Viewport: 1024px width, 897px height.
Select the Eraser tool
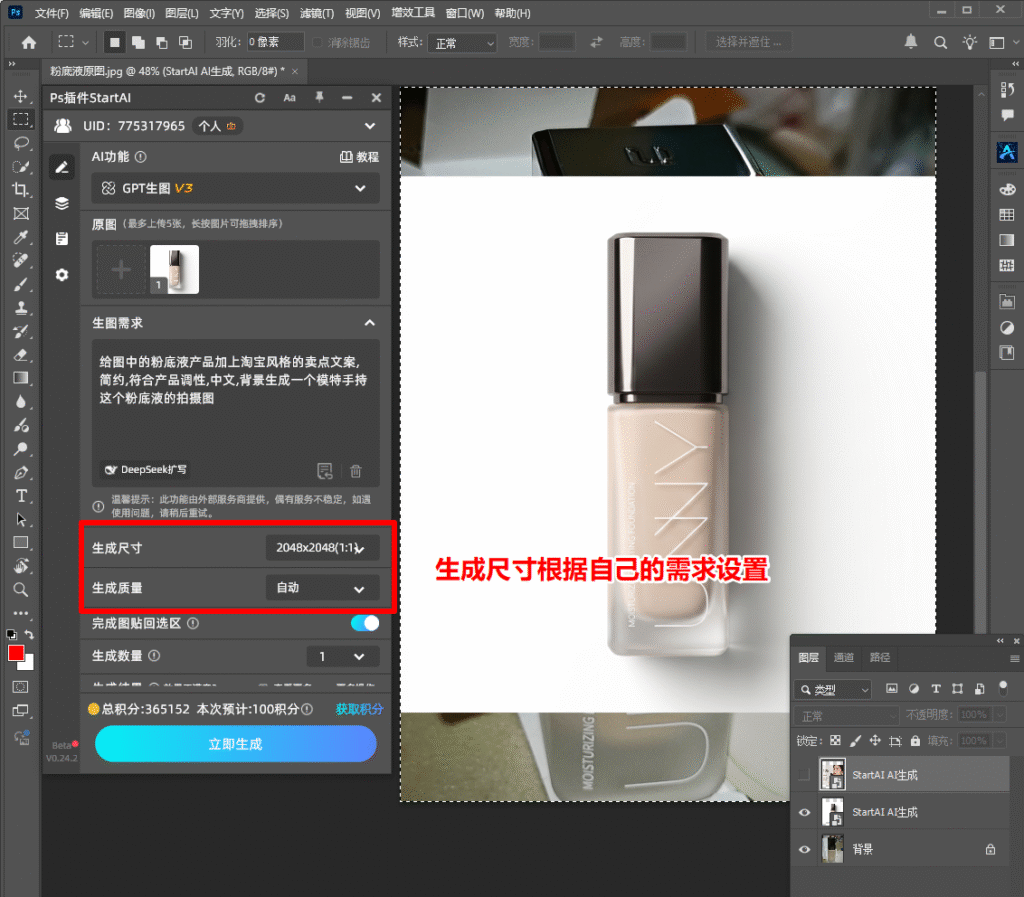[20, 354]
